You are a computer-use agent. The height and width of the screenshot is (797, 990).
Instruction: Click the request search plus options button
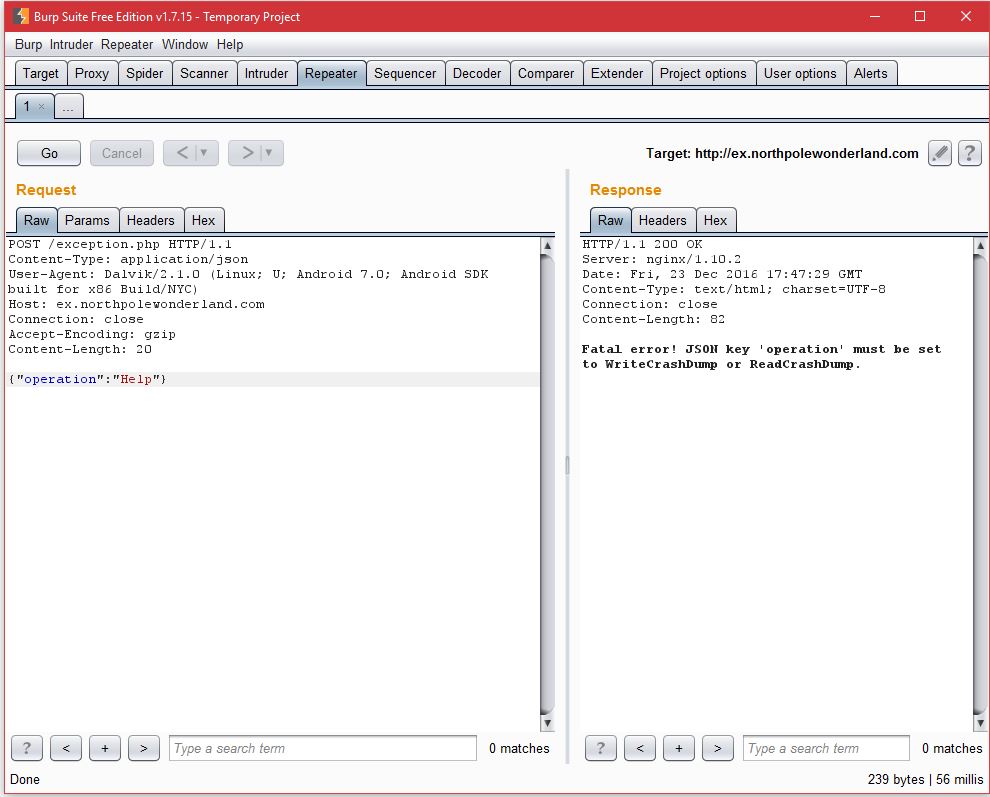105,748
